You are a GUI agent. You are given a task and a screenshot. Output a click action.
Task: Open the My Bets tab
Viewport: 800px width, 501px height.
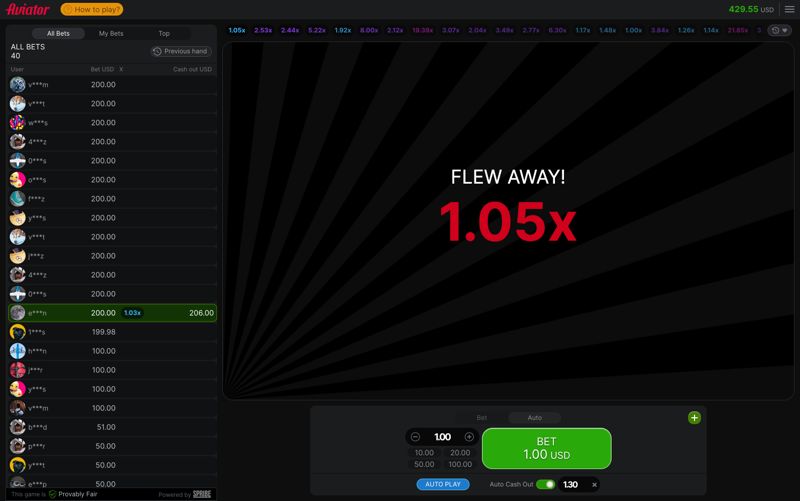[111, 34]
